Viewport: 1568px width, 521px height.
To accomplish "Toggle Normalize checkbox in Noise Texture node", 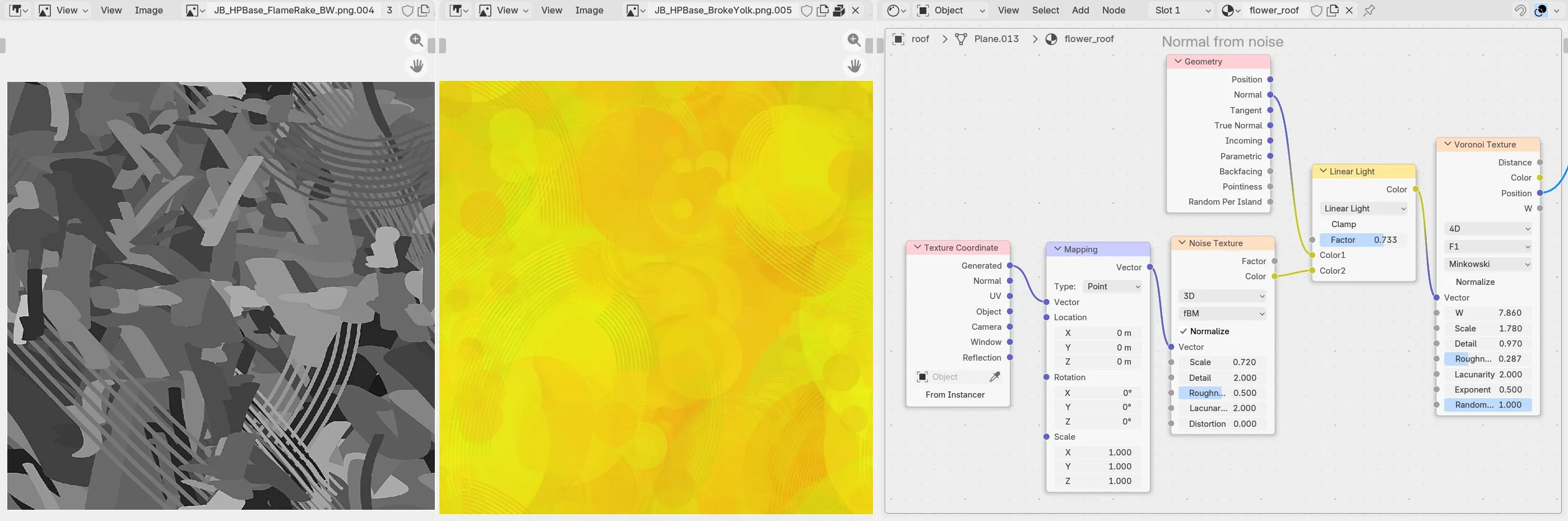I will tap(1184, 331).
